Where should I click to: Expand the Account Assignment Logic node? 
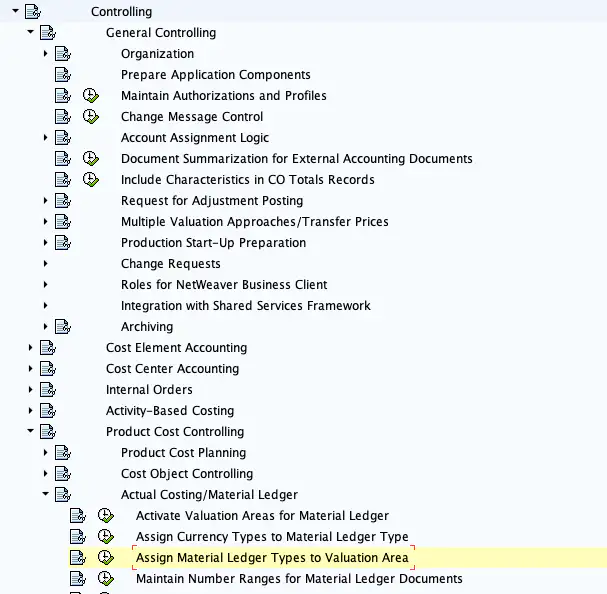tap(45, 137)
